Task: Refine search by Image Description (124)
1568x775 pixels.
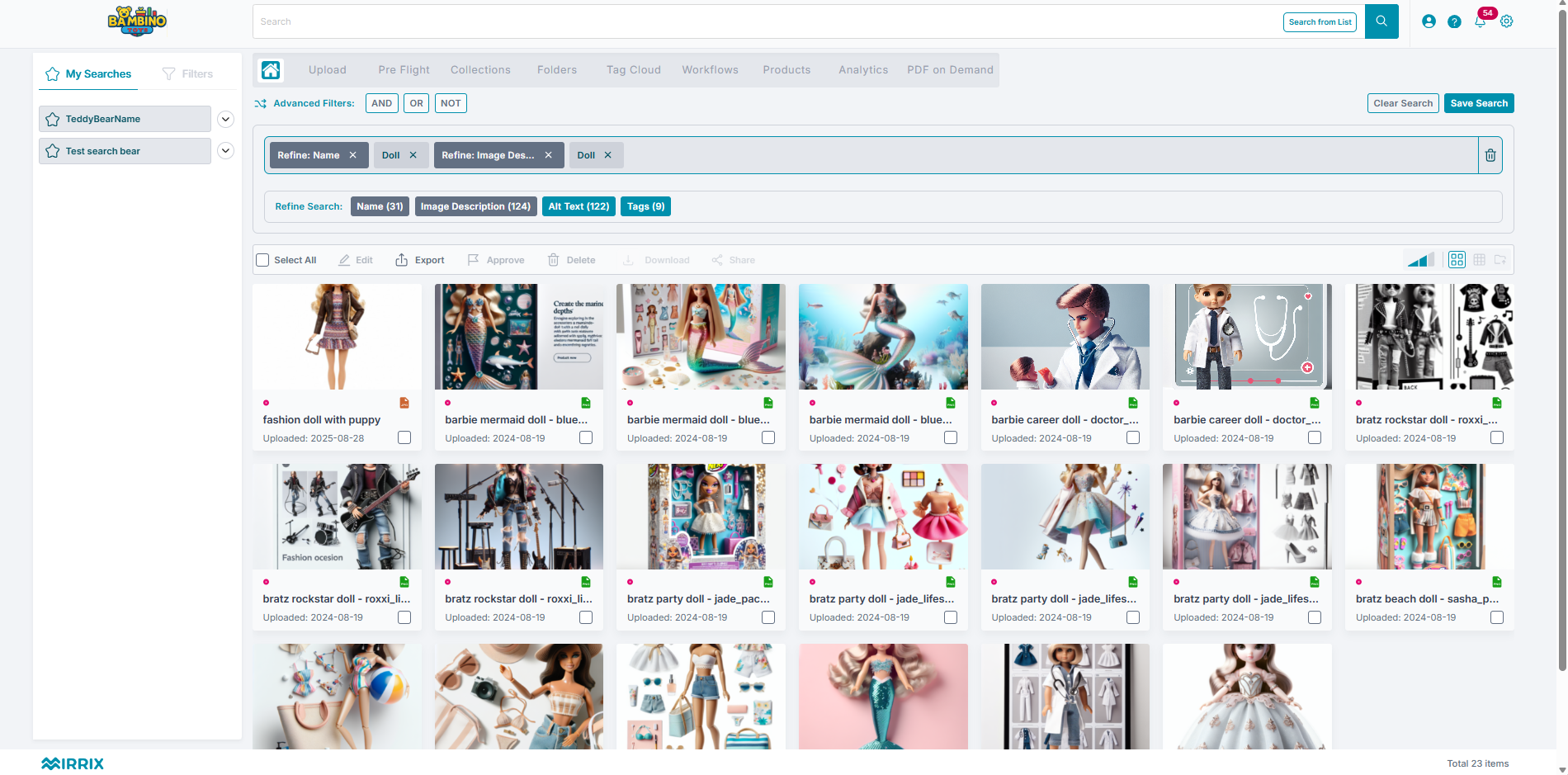Action: coord(475,206)
